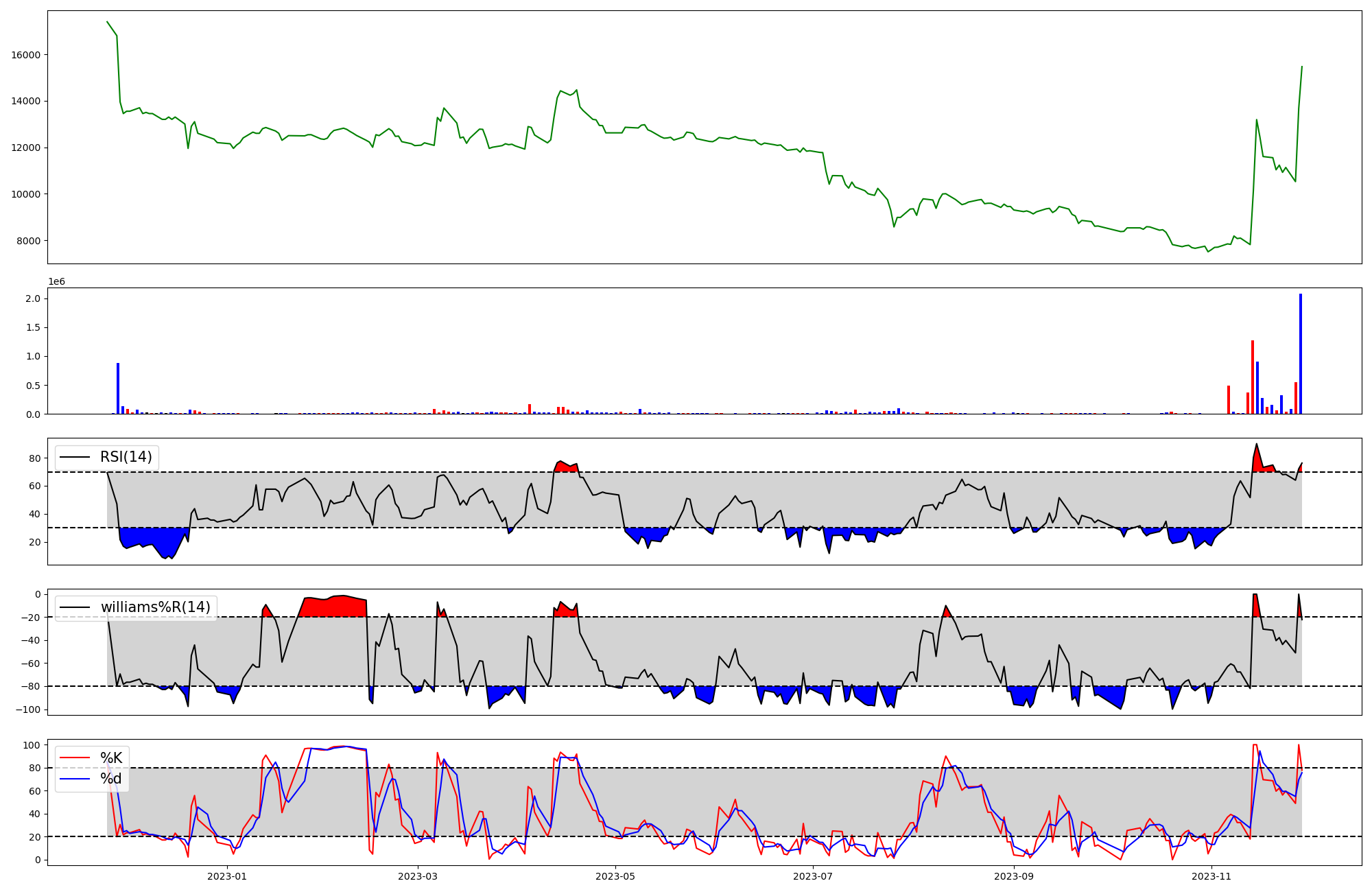Click the 2023-05 x-axis date label
Image resolution: width=1372 pixels, height=892 pixels.
click(x=615, y=876)
